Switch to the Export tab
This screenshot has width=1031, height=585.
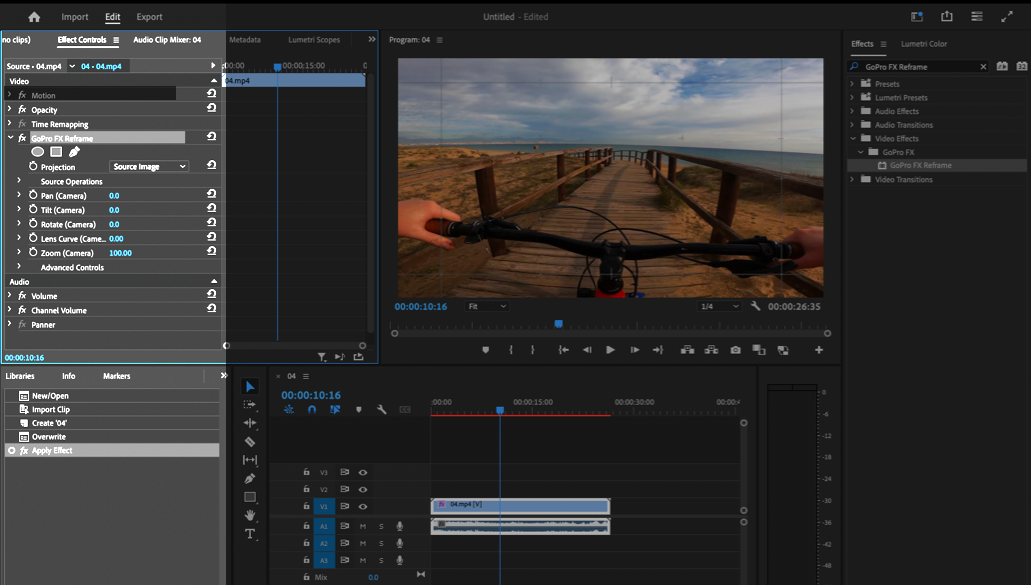coord(149,17)
